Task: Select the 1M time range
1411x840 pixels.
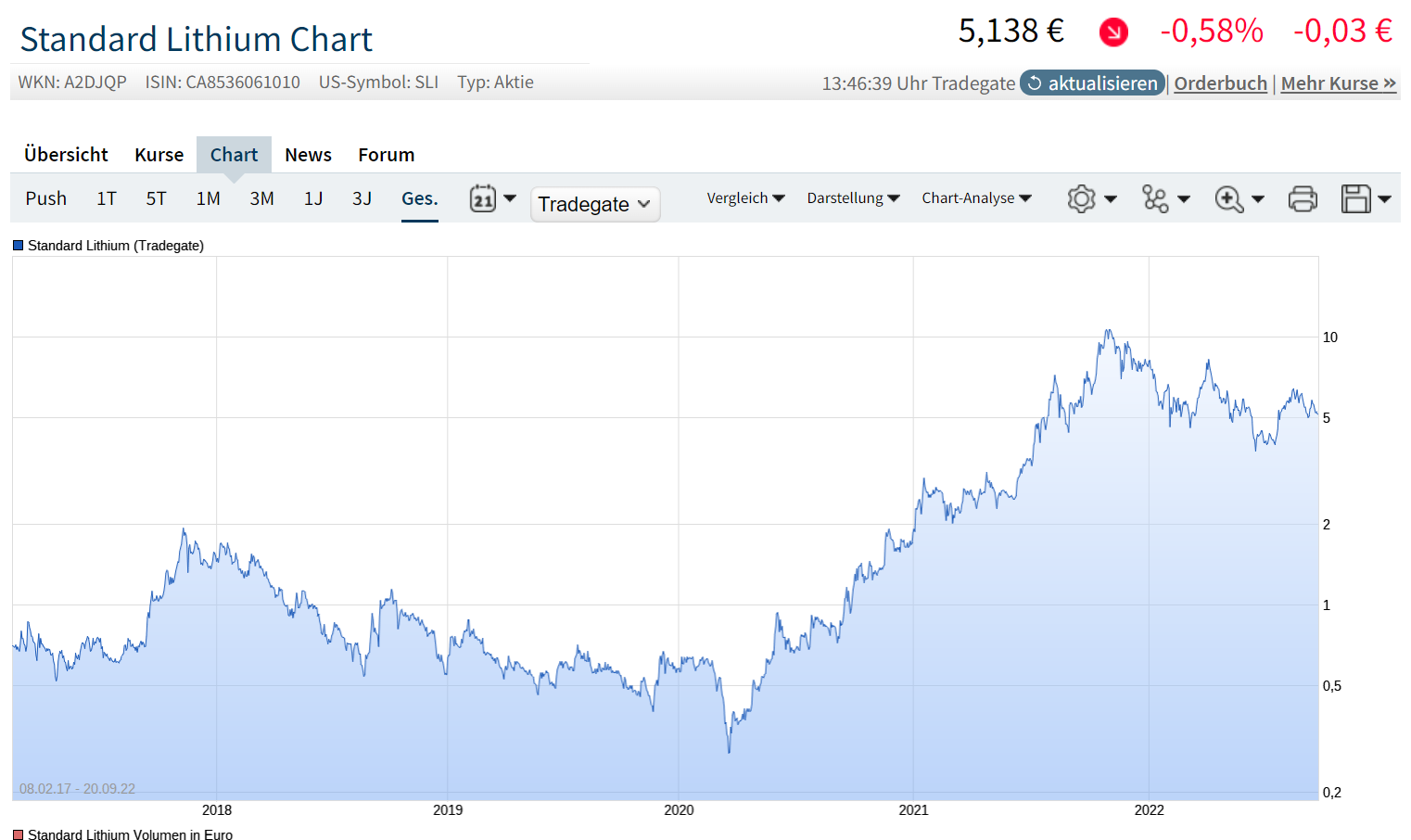Action: (x=209, y=198)
